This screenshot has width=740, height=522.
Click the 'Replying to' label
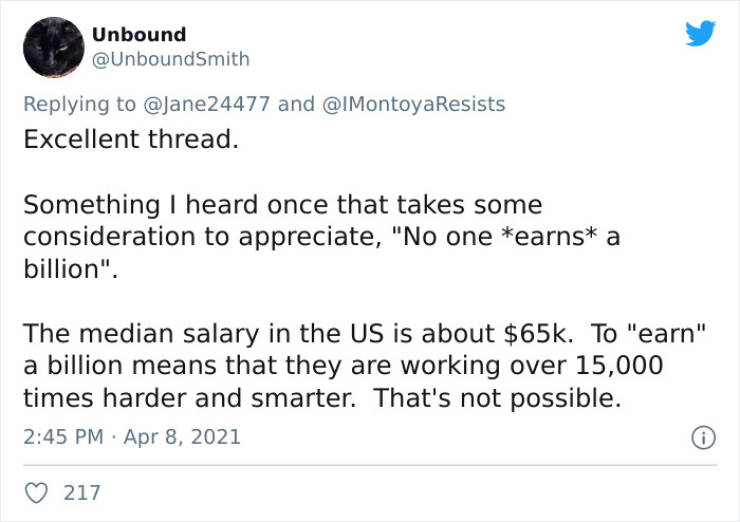click(x=80, y=104)
